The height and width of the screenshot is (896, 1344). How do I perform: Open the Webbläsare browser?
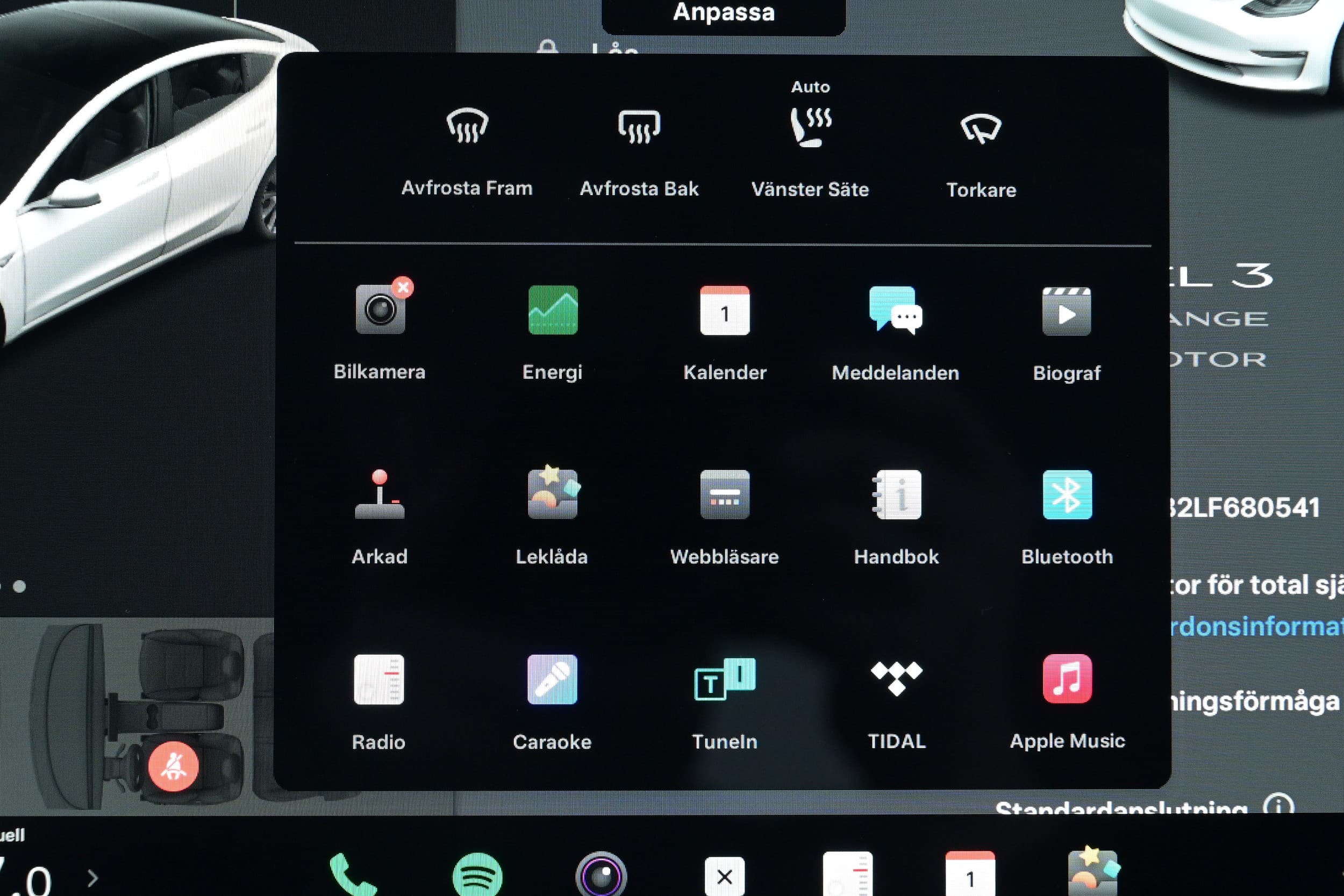click(725, 495)
